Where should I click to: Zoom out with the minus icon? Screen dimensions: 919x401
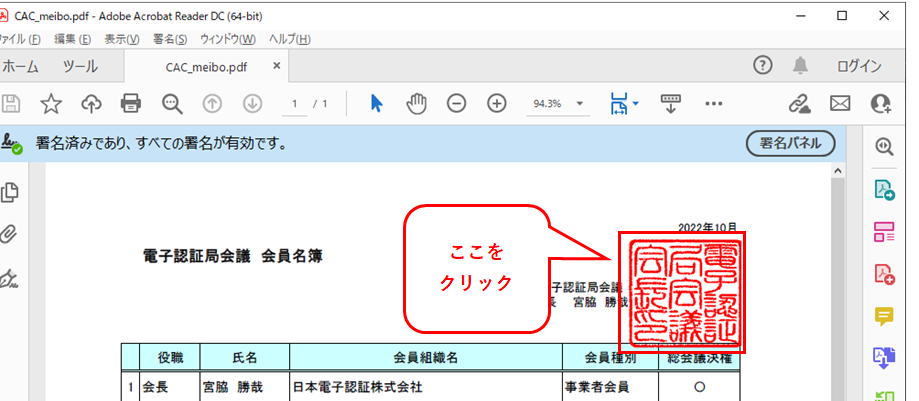coord(456,103)
